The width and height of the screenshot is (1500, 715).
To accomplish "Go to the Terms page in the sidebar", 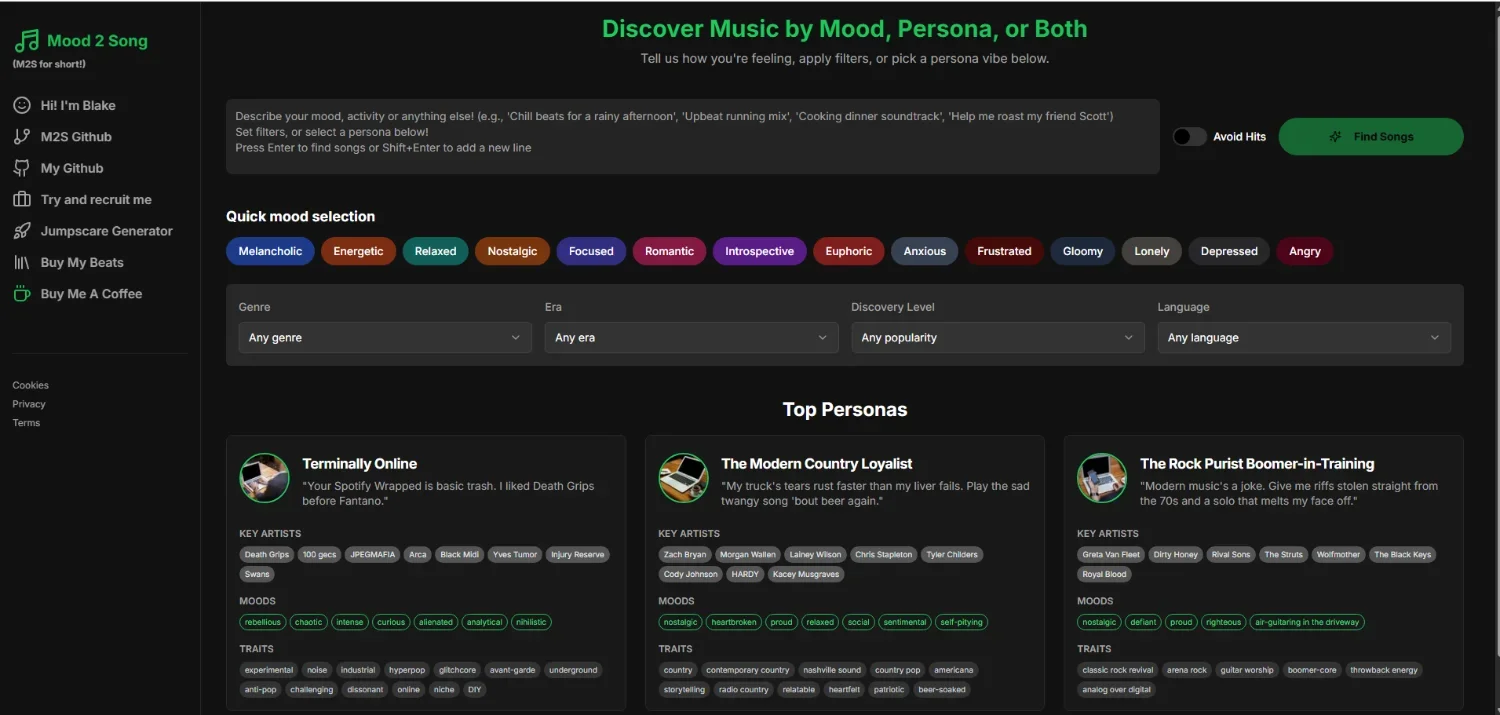I will (26, 423).
